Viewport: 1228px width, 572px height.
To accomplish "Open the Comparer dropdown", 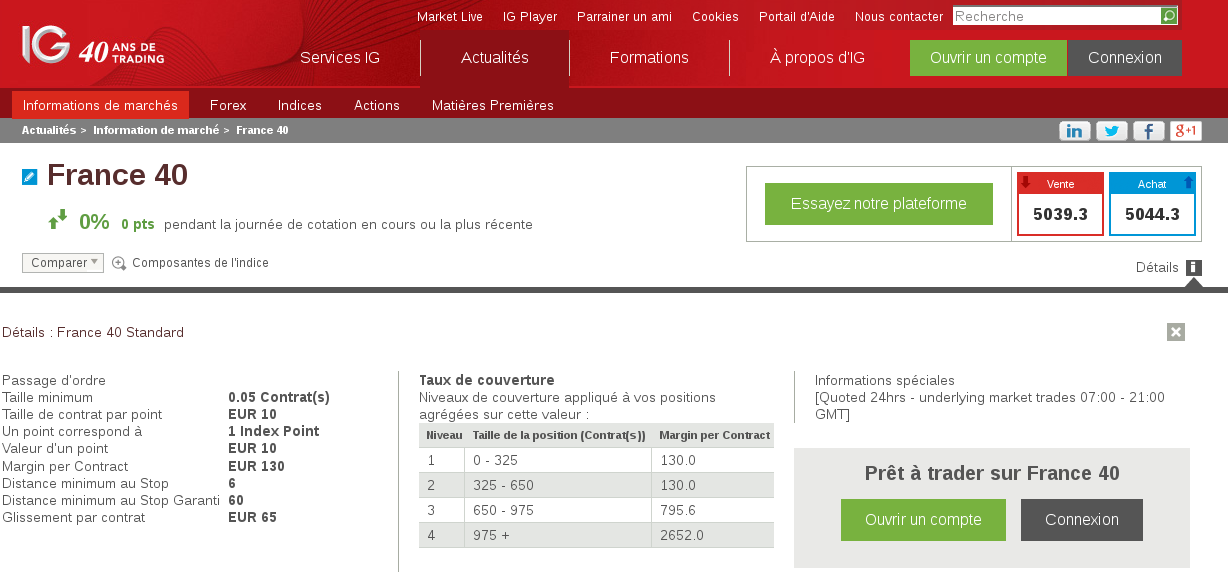I will pyautogui.click(x=63, y=263).
